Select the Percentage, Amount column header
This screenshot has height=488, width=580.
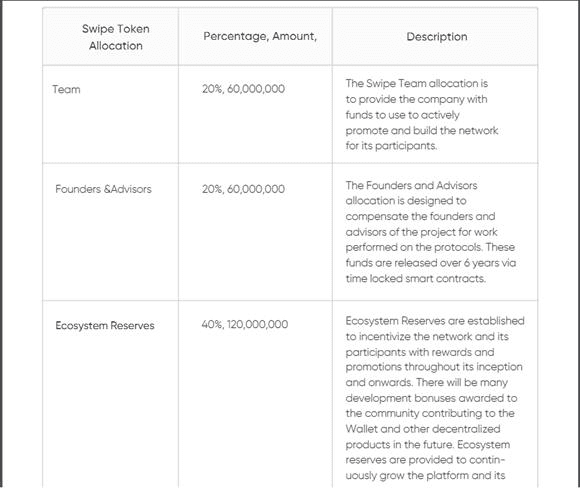[260, 36]
